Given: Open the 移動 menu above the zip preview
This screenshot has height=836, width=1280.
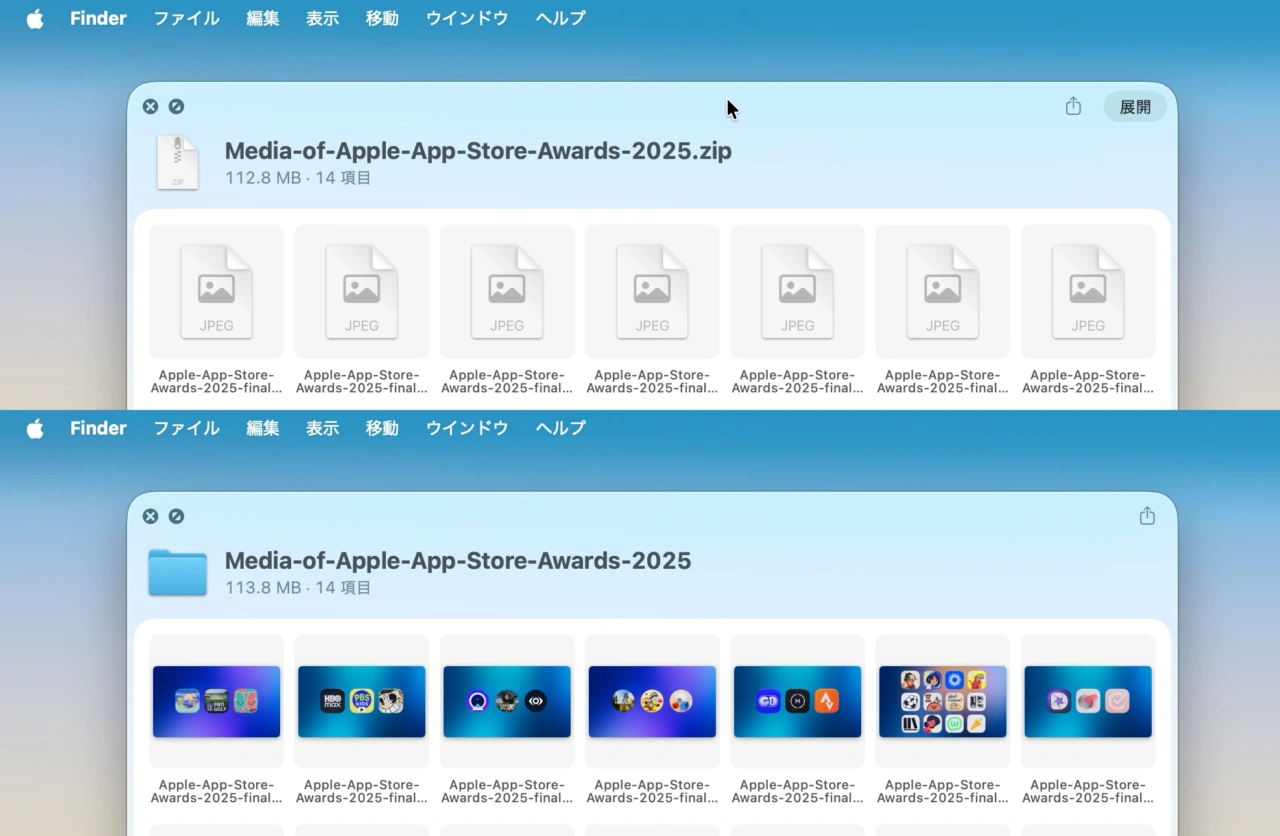Looking at the screenshot, I should [382, 19].
